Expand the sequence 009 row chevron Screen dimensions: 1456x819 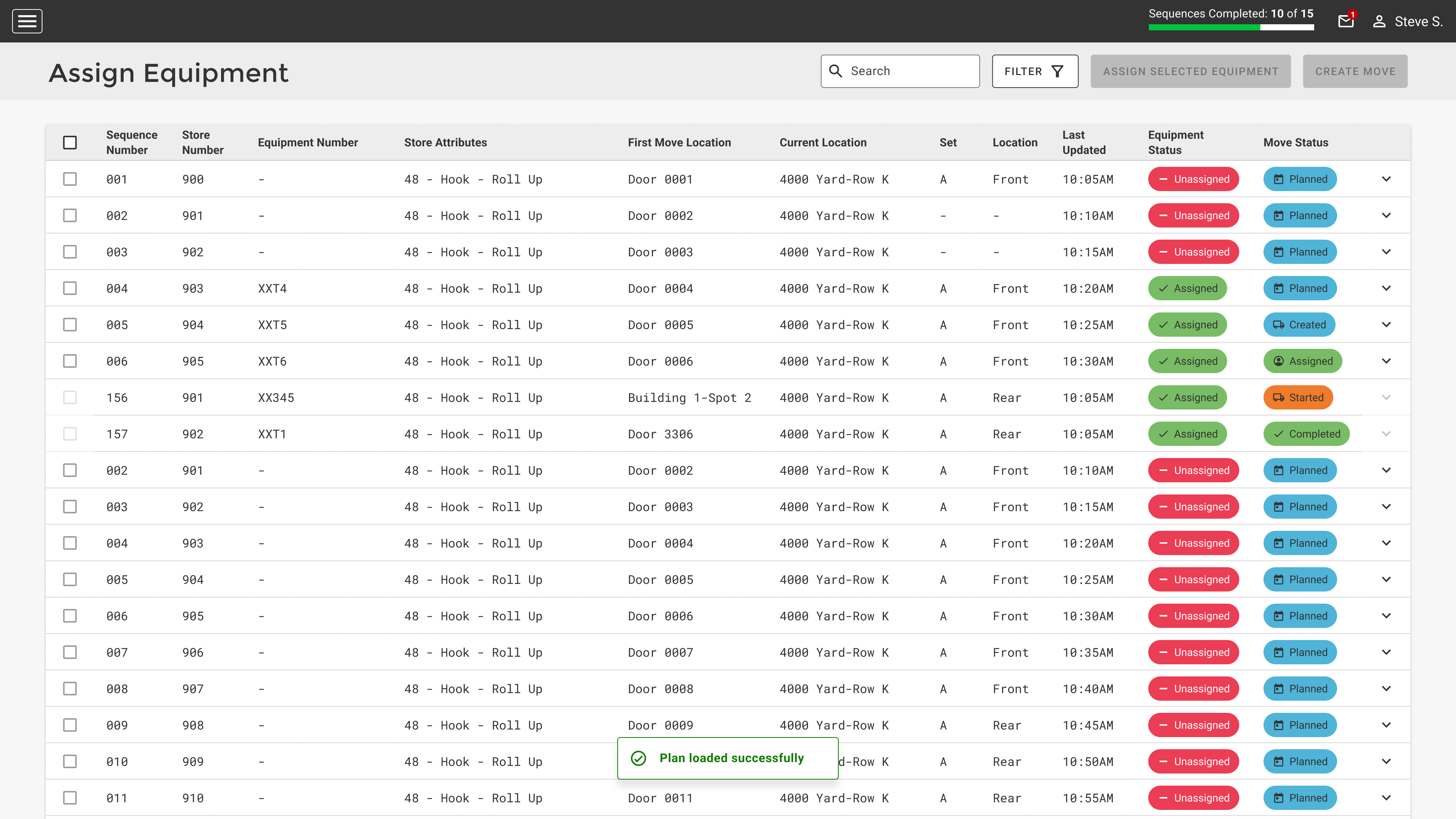coord(1387,725)
